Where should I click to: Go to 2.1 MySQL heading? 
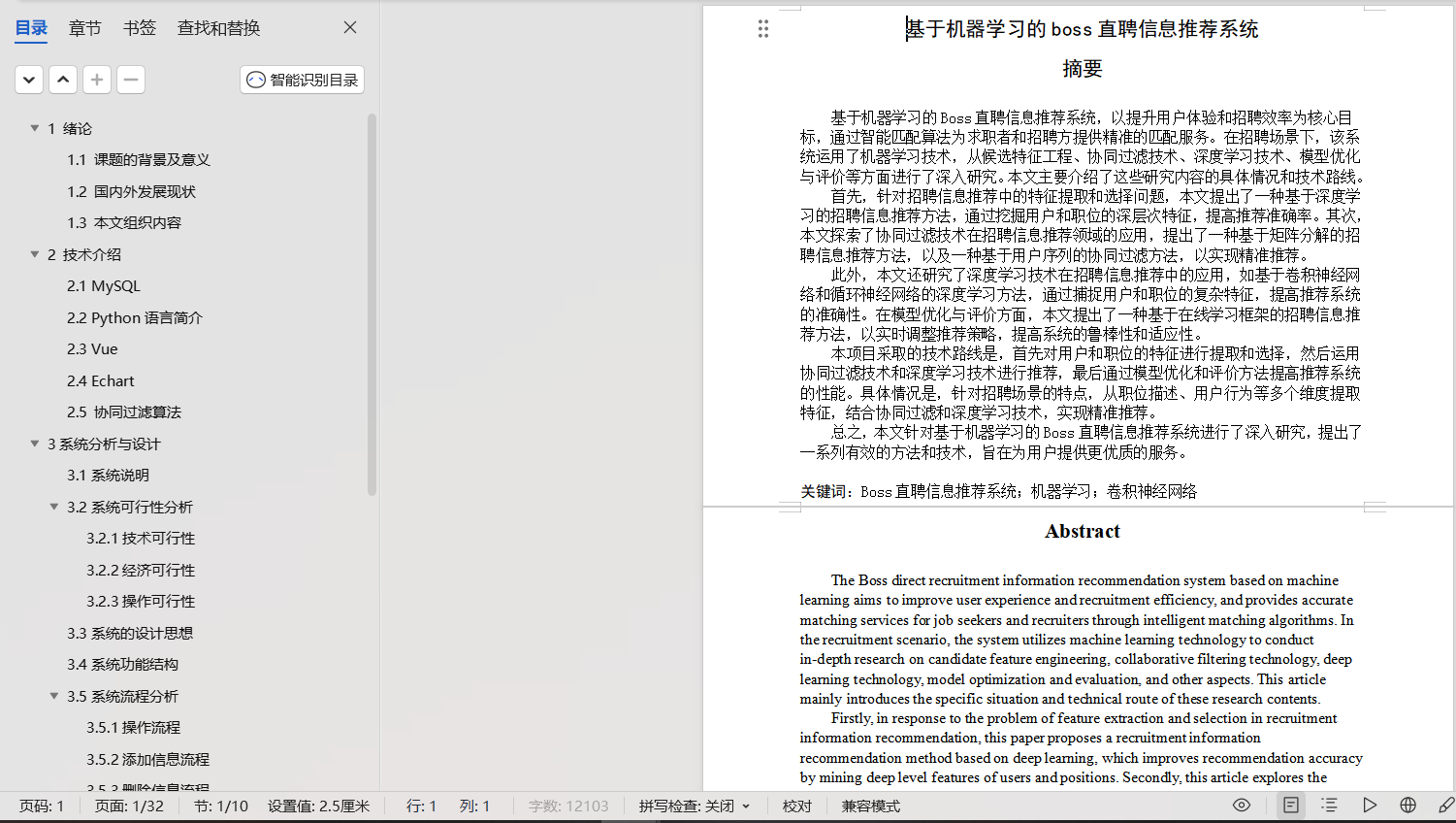(104, 286)
